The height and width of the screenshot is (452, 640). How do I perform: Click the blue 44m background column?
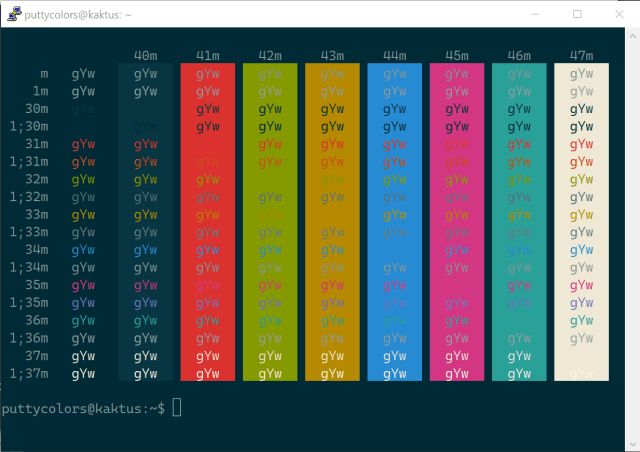coord(394,222)
